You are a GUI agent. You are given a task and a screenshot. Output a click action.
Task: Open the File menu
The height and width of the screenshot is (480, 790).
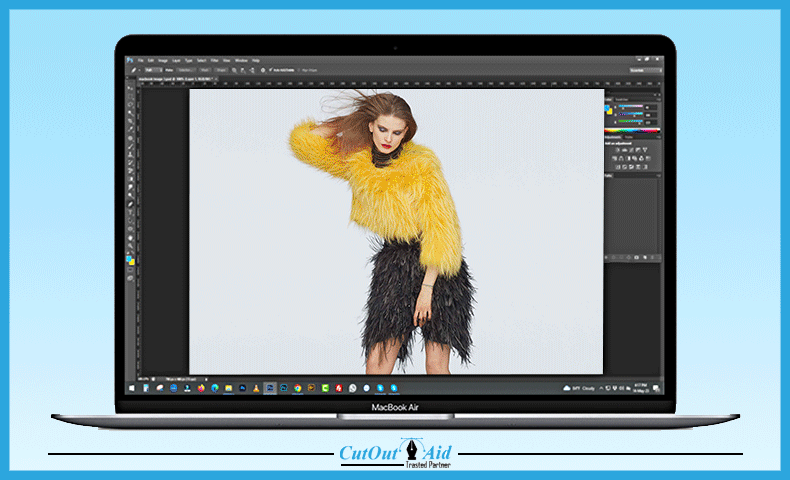pos(141,60)
